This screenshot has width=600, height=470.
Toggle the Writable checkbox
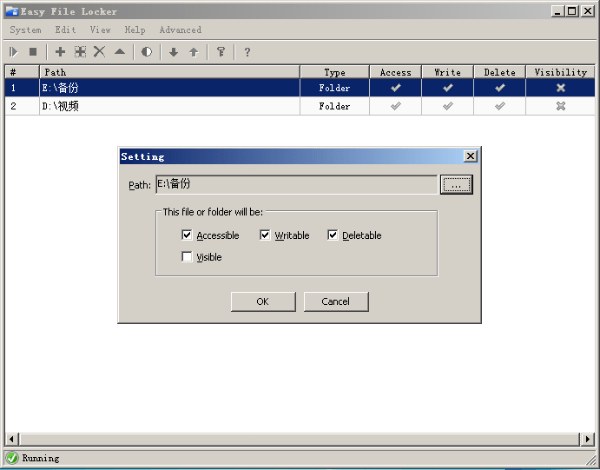(265, 235)
